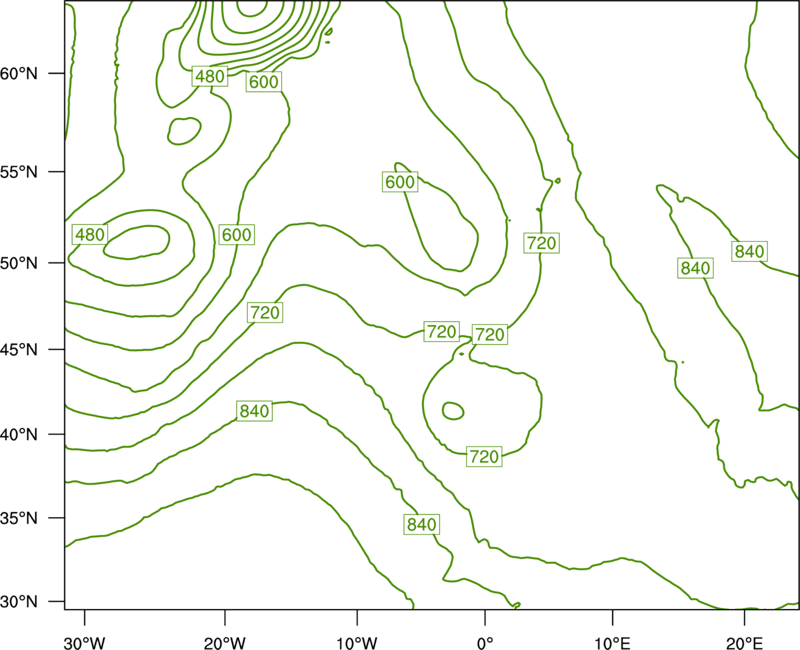Screen dimensions: 800x650
Task: Click the 55°N latitude axis label
Action: coord(19,172)
